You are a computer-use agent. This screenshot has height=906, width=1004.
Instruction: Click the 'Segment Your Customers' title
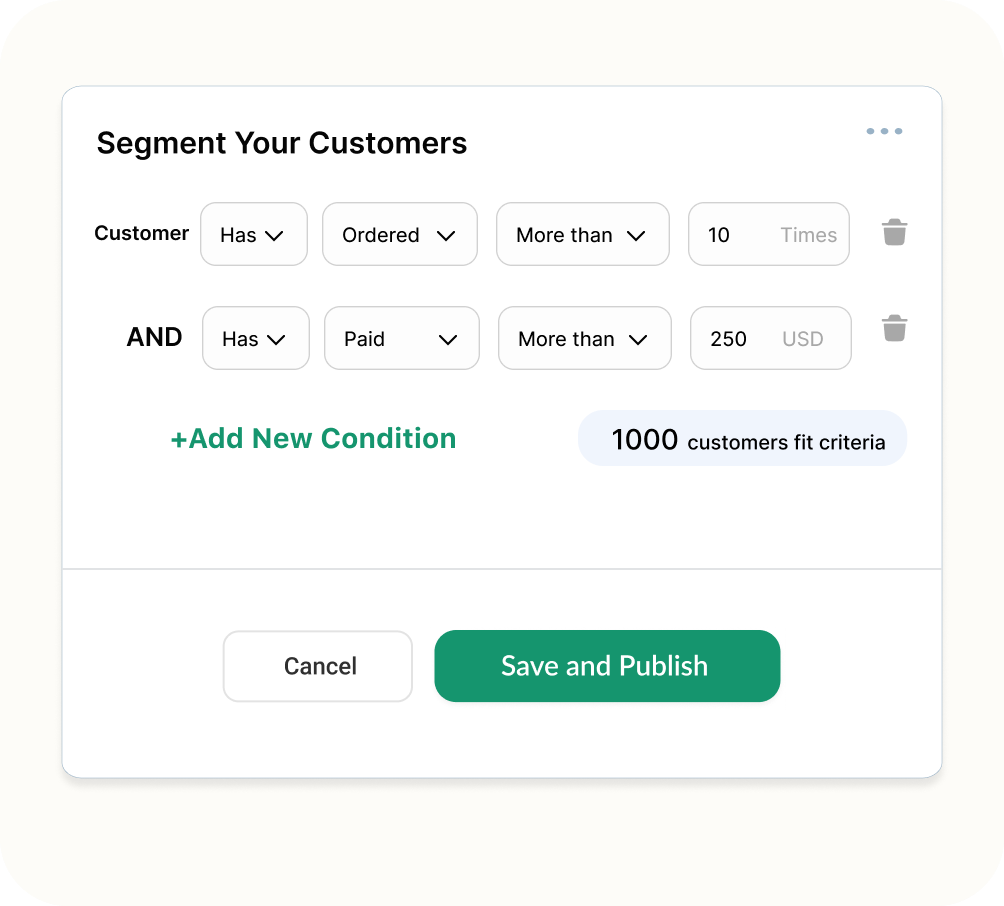click(x=281, y=143)
